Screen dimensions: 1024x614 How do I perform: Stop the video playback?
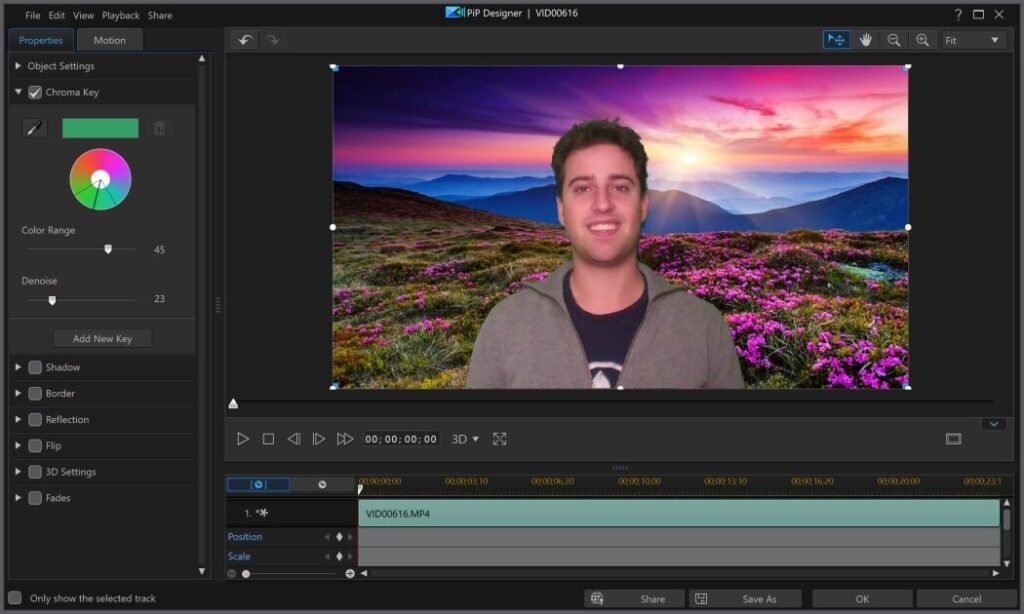point(268,439)
